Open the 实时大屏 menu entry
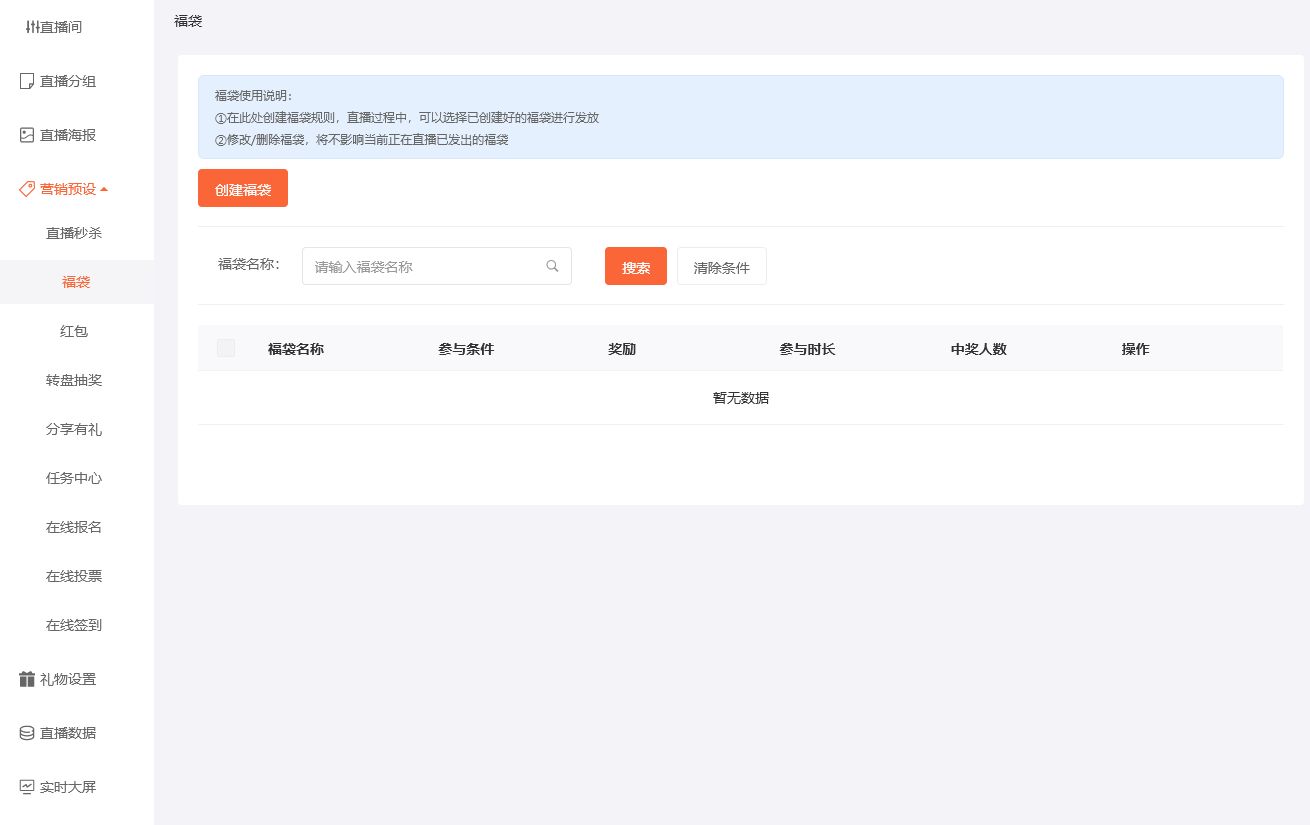The image size is (1310, 825). coord(68,787)
